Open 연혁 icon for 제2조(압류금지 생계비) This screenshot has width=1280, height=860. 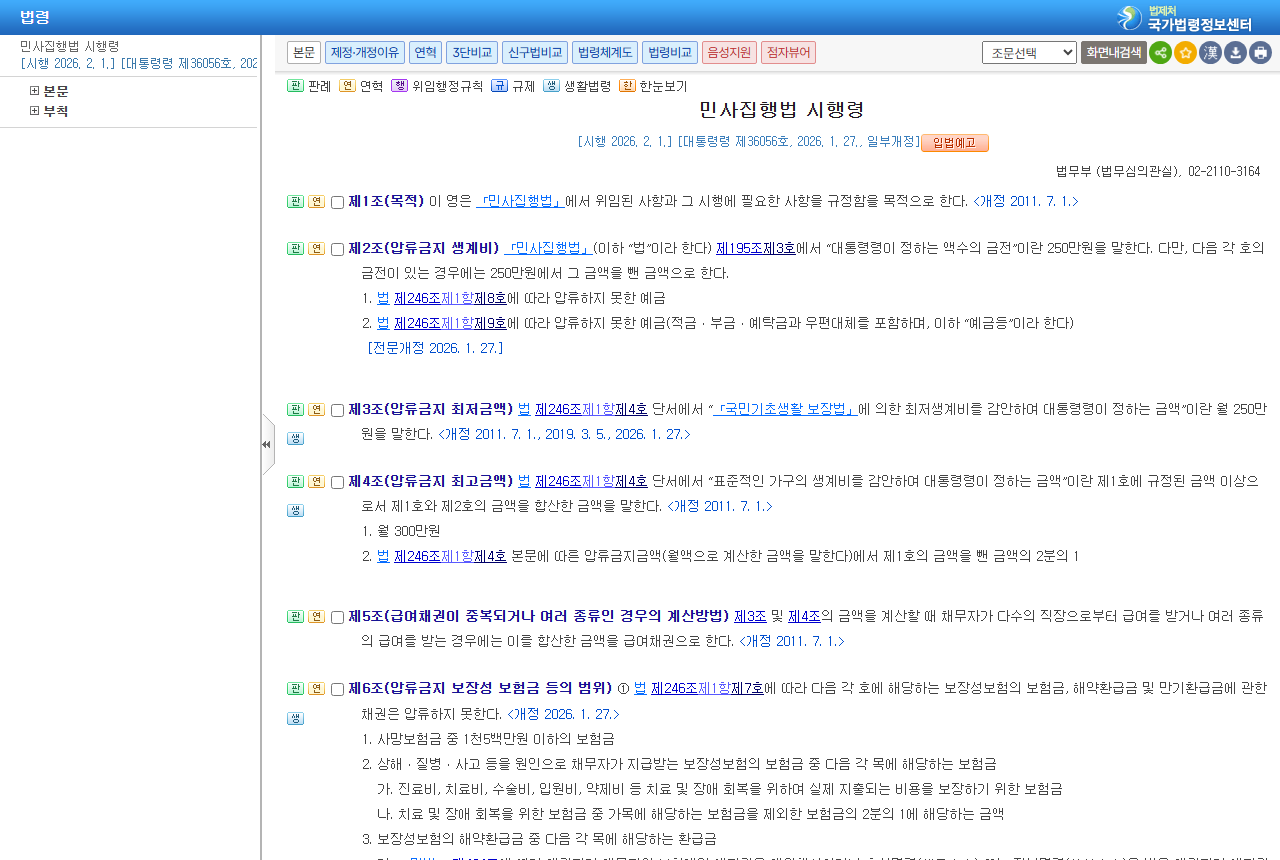[x=316, y=248]
